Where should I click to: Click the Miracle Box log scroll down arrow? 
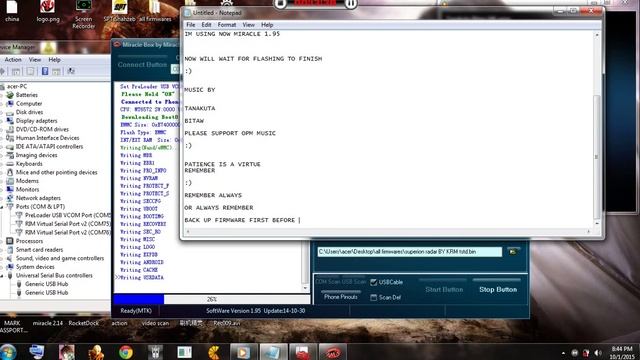(305, 288)
